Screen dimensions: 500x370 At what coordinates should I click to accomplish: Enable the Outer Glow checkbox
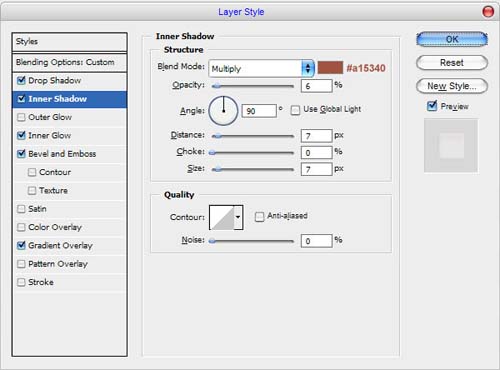pos(21,117)
